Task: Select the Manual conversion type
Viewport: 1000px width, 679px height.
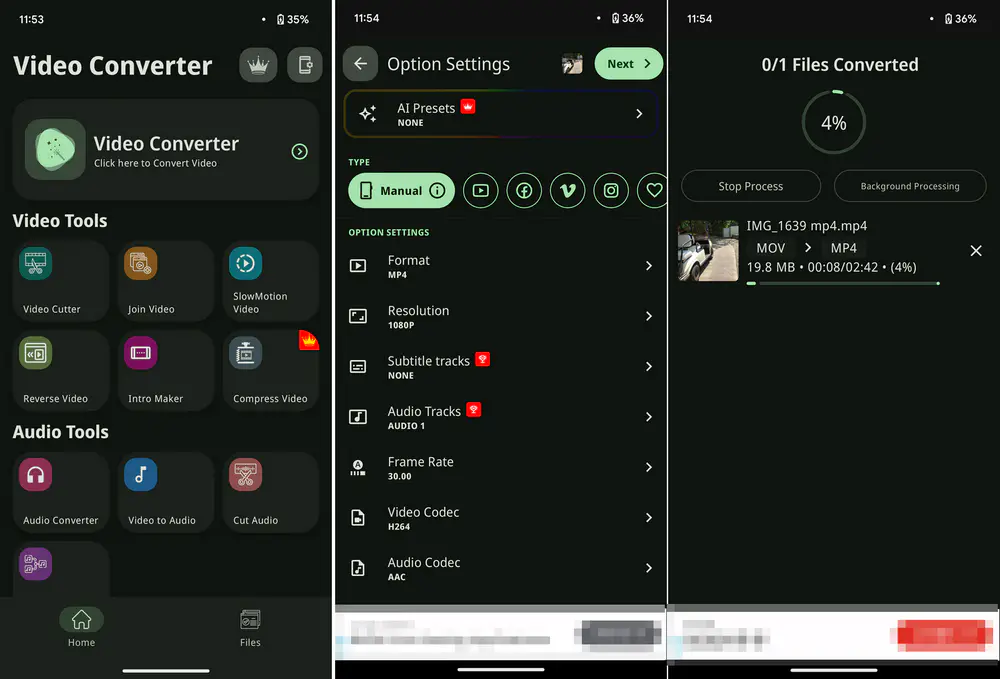Action: tap(401, 190)
